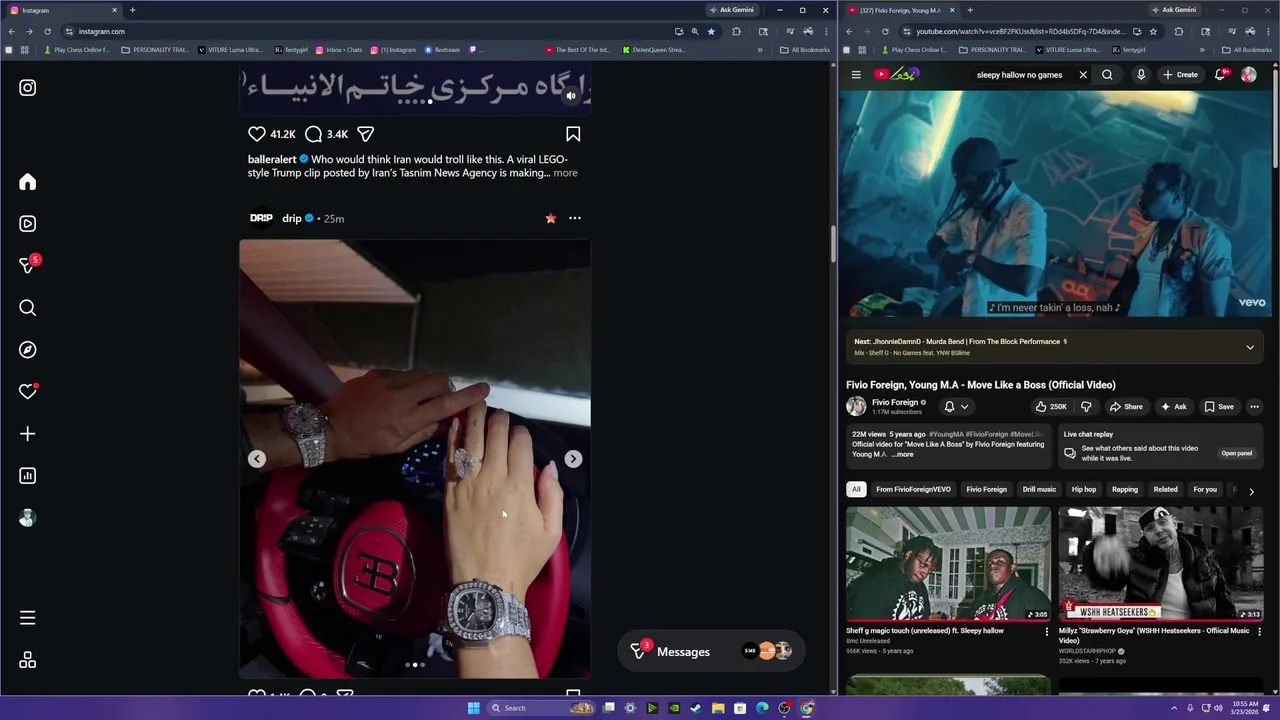Open the All Bookmarks folder in the Instagram window
The image size is (1280, 720).
(805, 50)
